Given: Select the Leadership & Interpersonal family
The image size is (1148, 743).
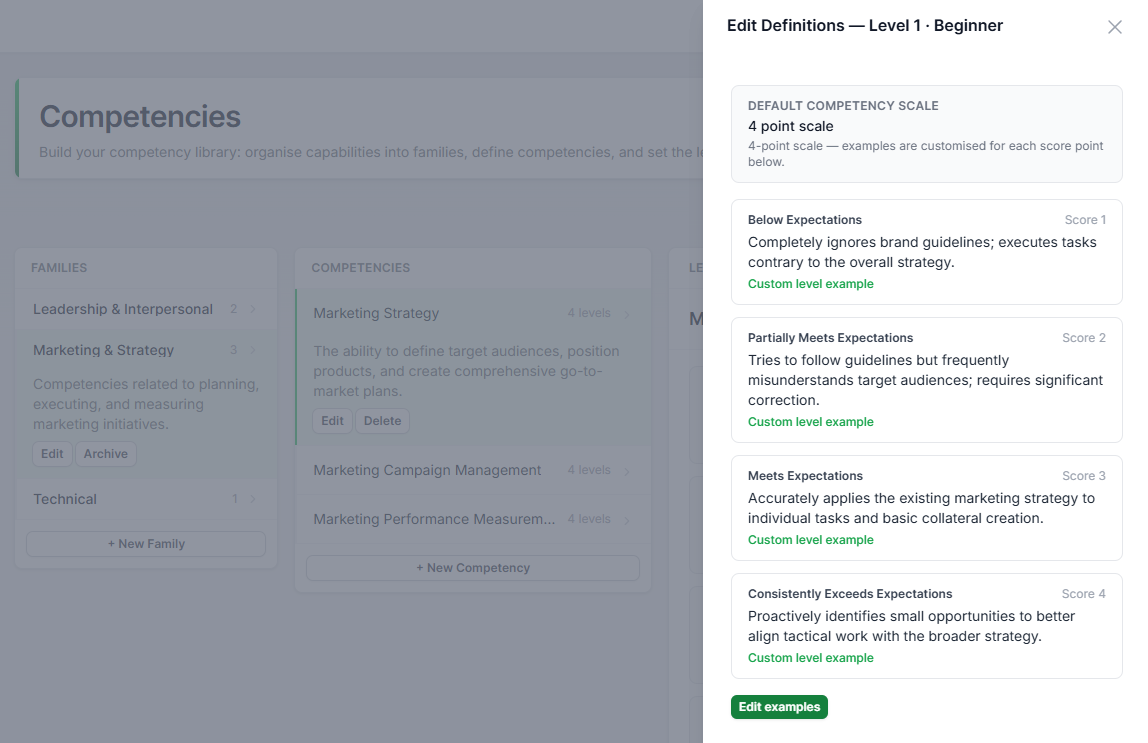Looking at the screenshot, I should pyautogui.click(x=146, y=309).
